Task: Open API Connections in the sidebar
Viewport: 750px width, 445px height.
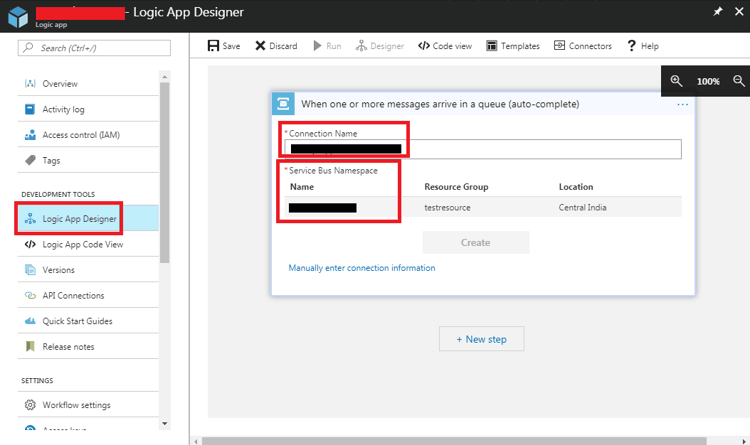Action: (73, 296)
